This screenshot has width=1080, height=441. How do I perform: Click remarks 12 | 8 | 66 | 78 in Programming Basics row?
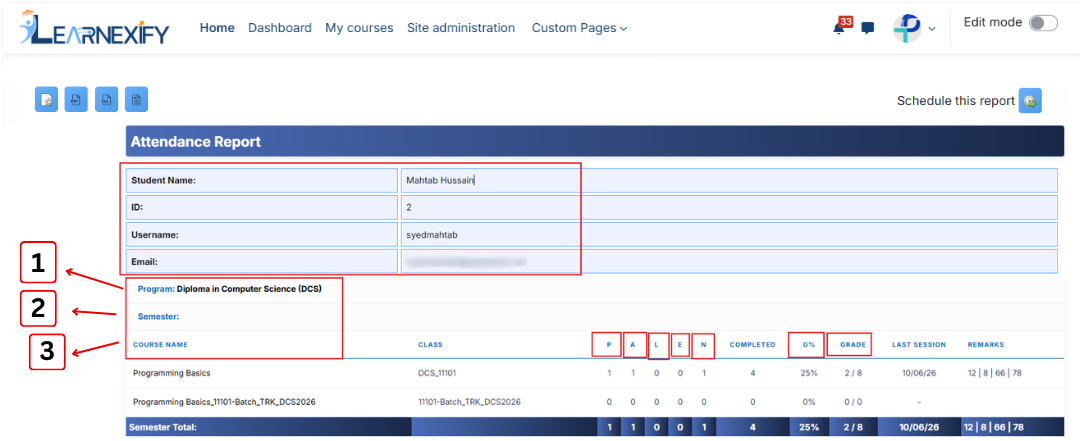click(994, 373)
